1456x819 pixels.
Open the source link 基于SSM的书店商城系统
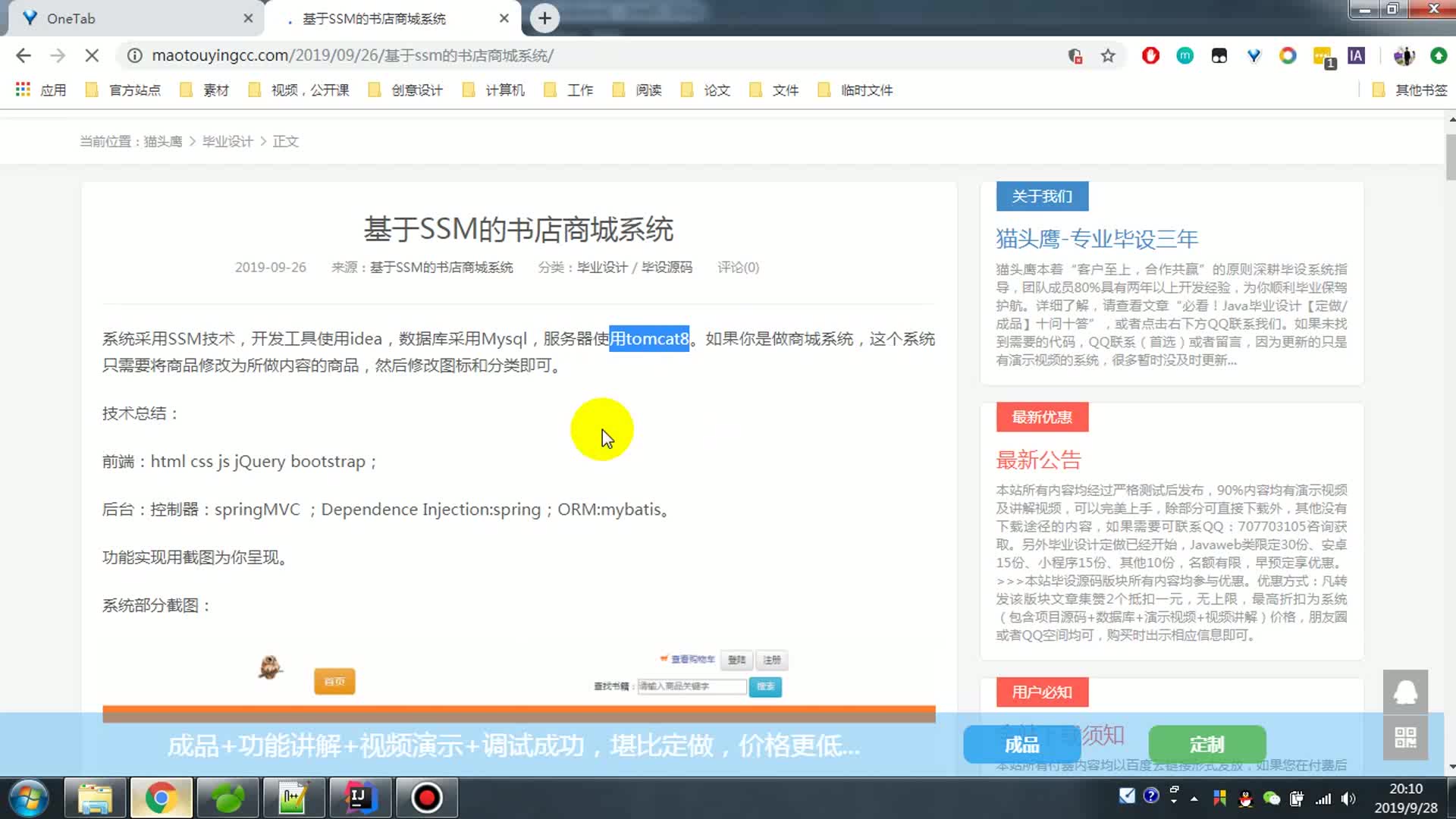(x=441, y=268)
